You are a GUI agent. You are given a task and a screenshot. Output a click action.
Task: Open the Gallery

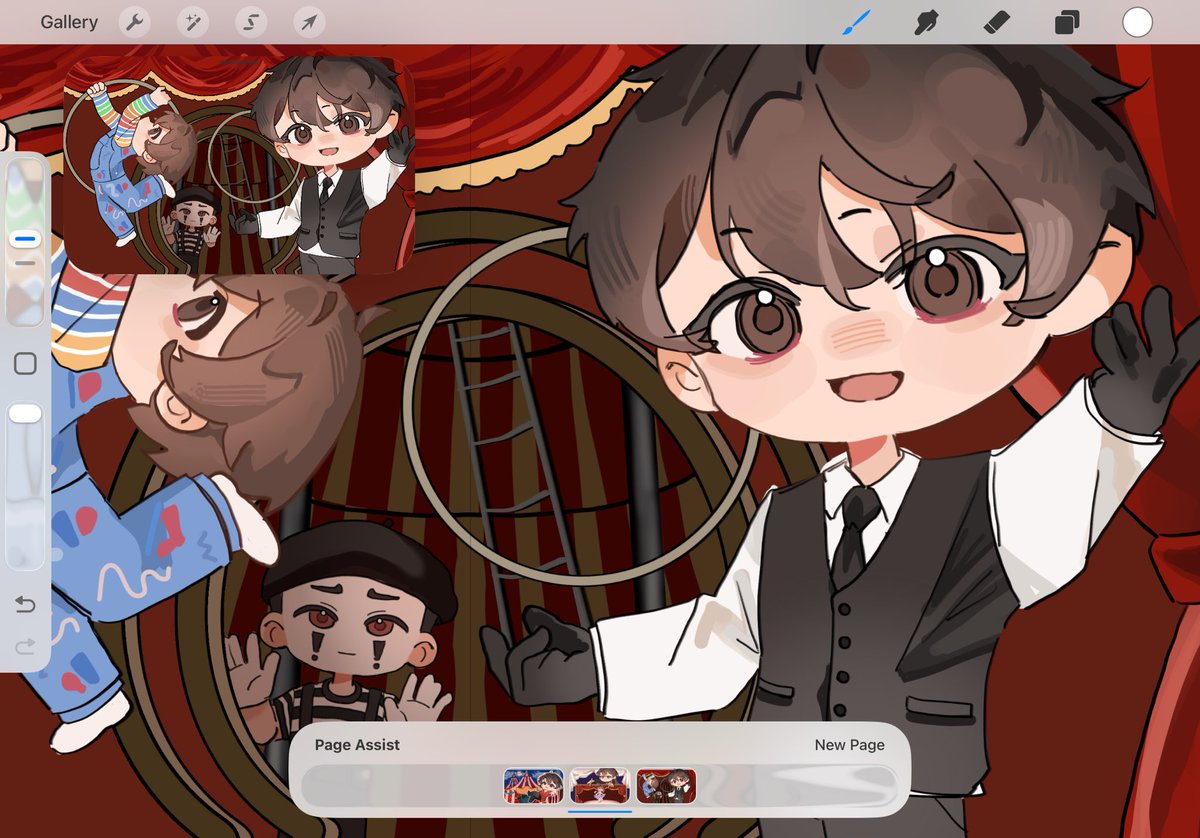(x=69, y=22)
